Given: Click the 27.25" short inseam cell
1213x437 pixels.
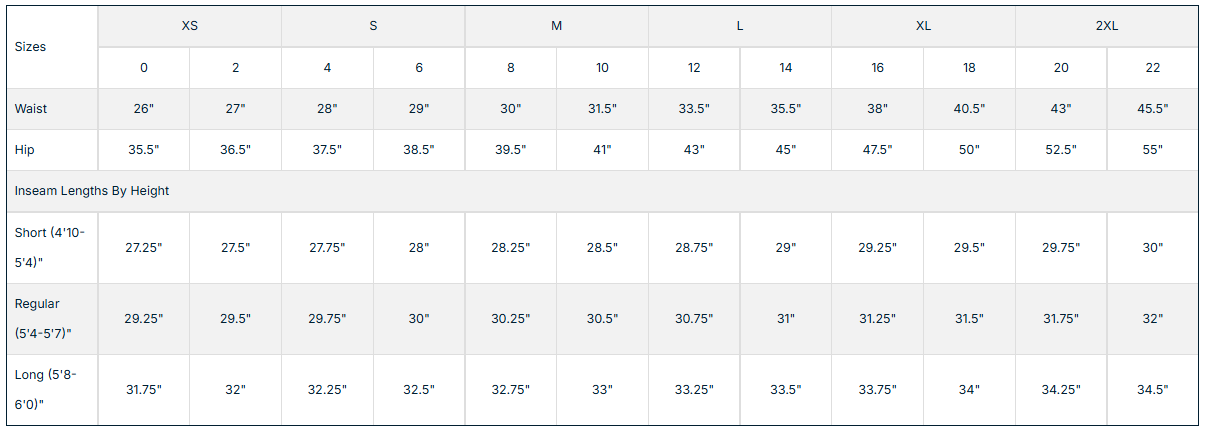Looking at the screenshot, I should point(144,247).
